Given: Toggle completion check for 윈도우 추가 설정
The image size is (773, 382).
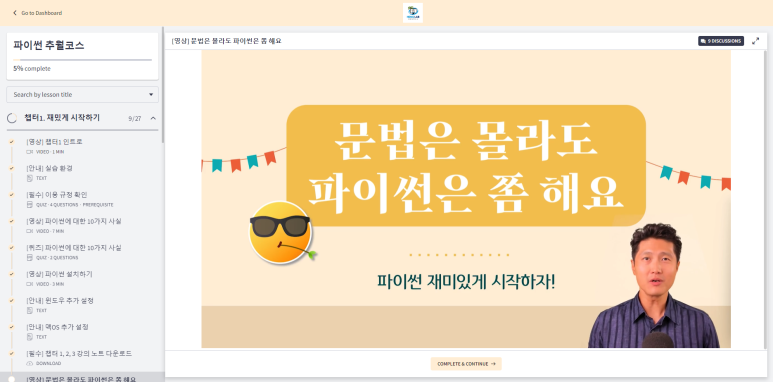Looking at the screenshot, I should coord(11,301).
